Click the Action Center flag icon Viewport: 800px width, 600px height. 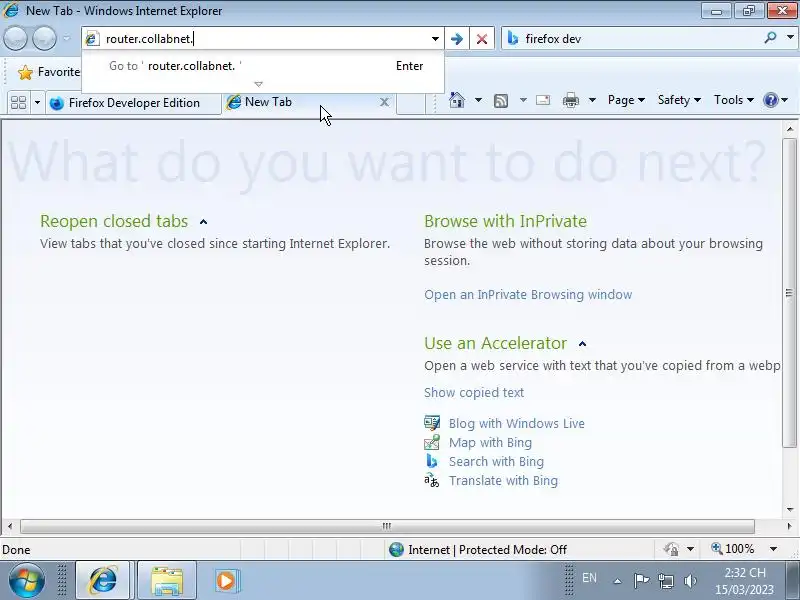(x=641, y=581)
